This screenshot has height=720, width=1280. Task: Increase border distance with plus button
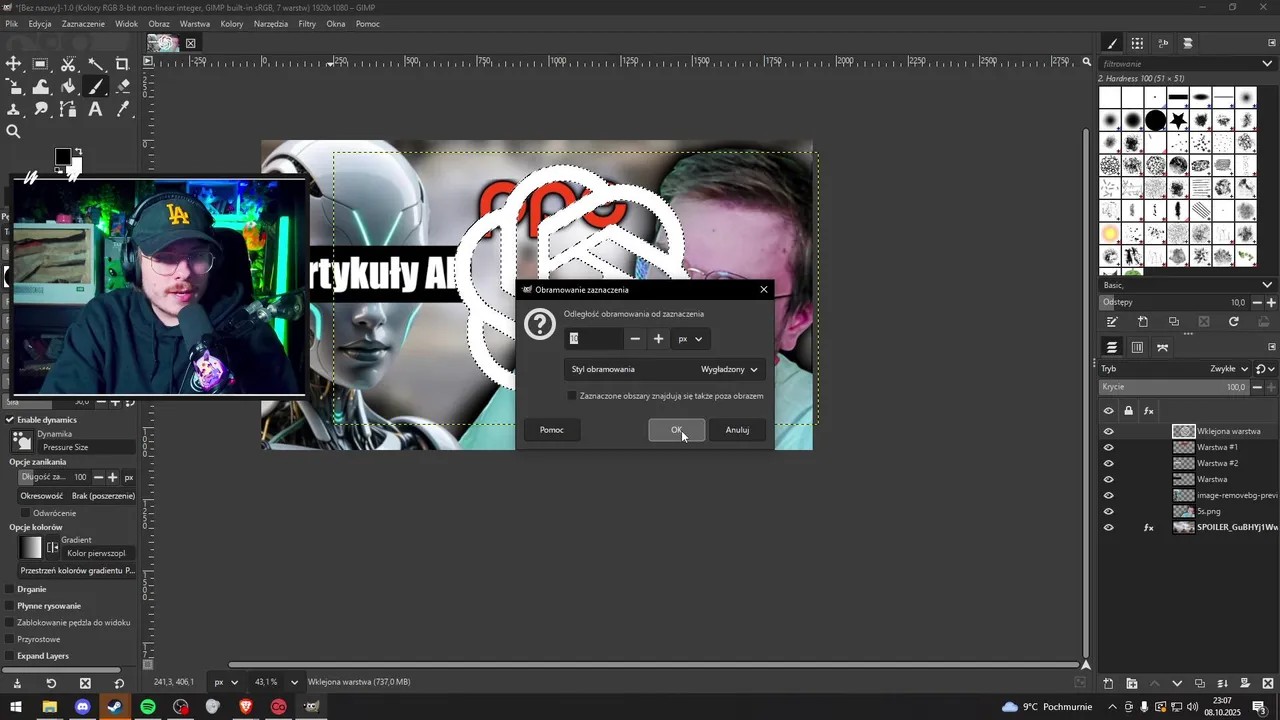(658, 339)
